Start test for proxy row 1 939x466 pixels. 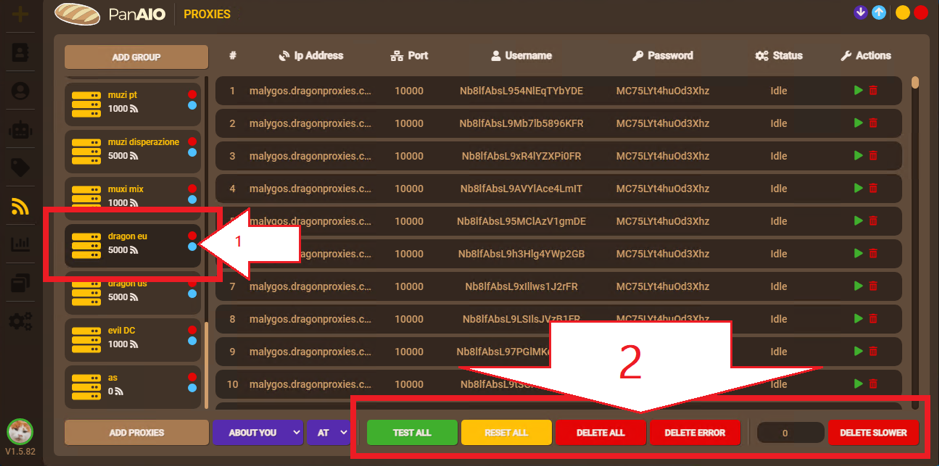(859, 90)
